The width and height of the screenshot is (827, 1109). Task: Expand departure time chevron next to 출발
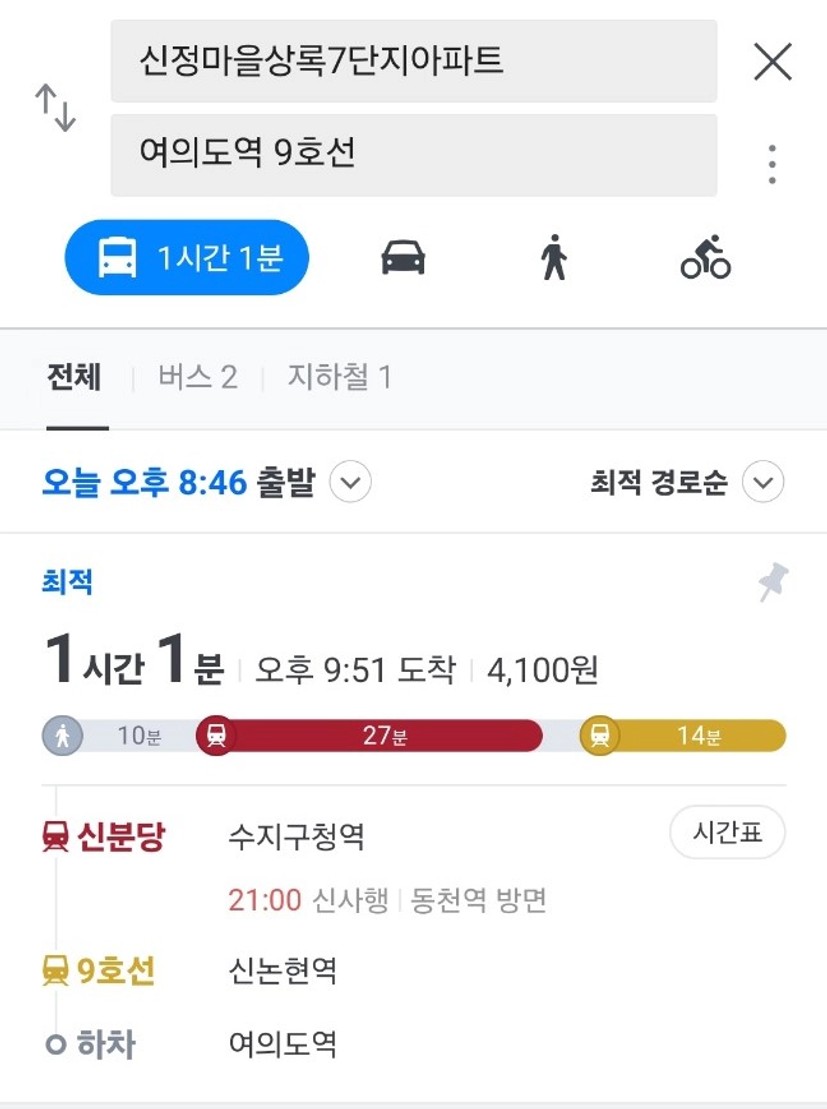coord(350,482)
